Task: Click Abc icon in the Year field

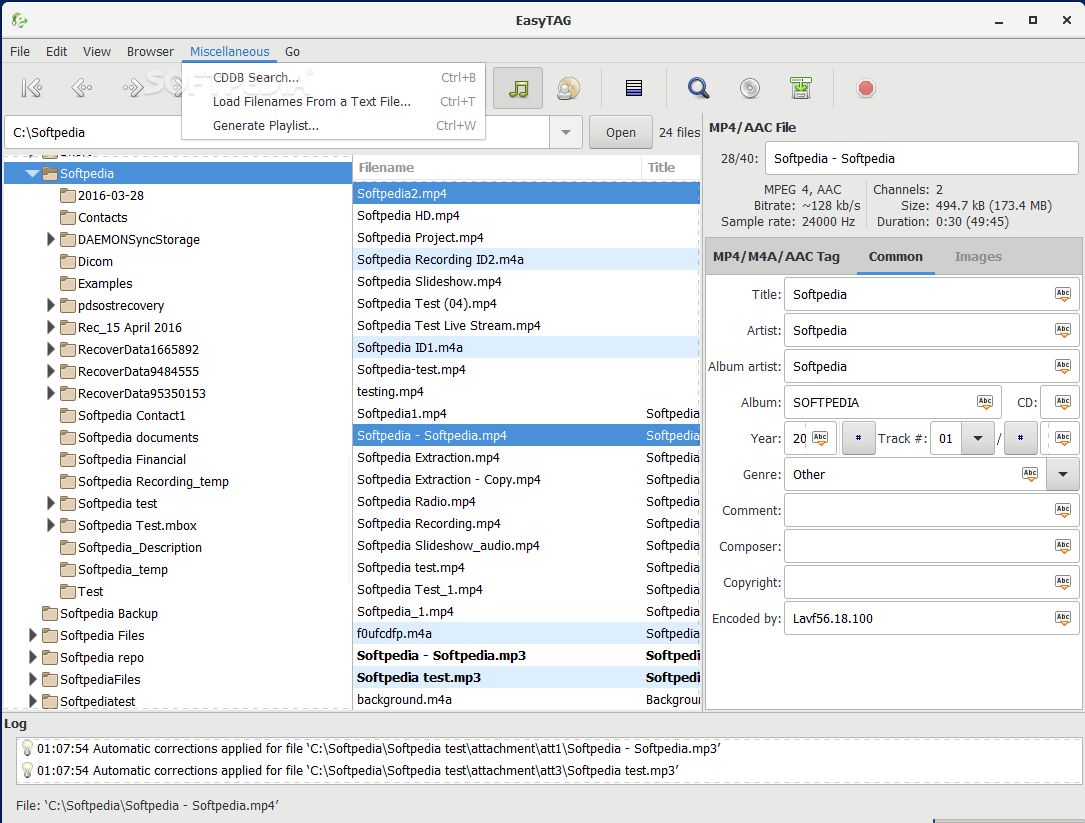Action: coord(820,438)
